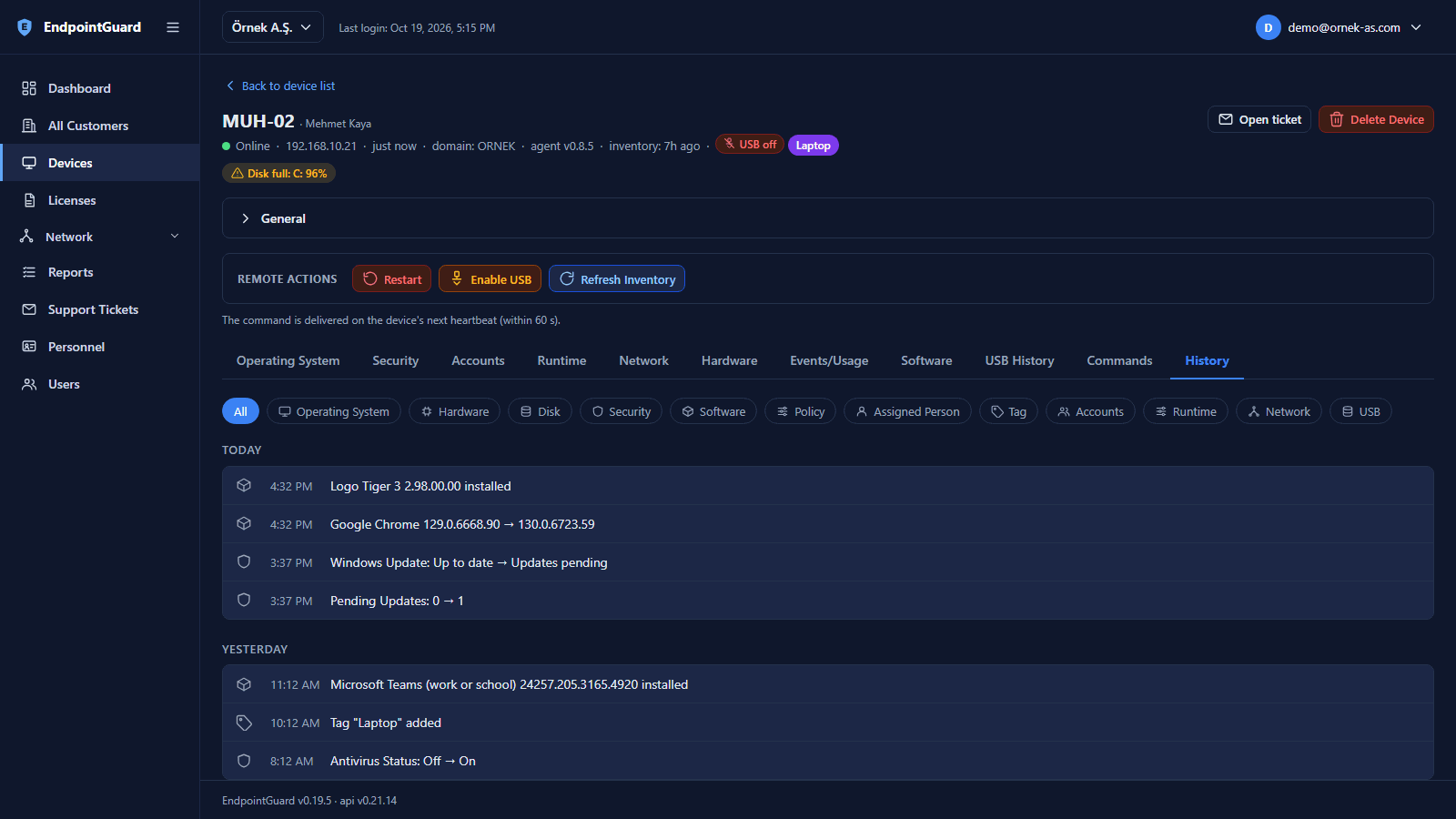1456x819 pixels.
Task: Open the Software tab
Action: click(x=926, y=360)
